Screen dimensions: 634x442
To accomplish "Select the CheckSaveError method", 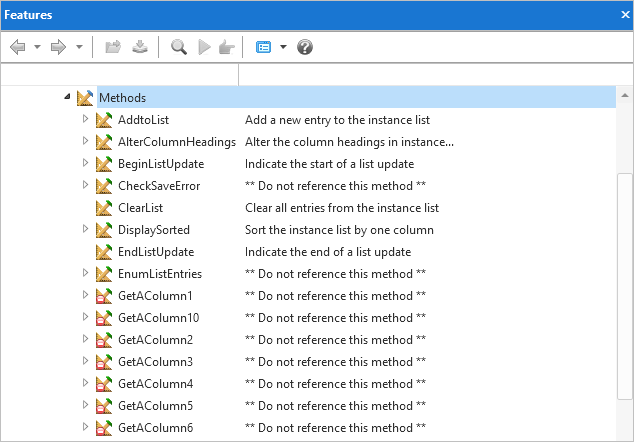I will (159, 186).
